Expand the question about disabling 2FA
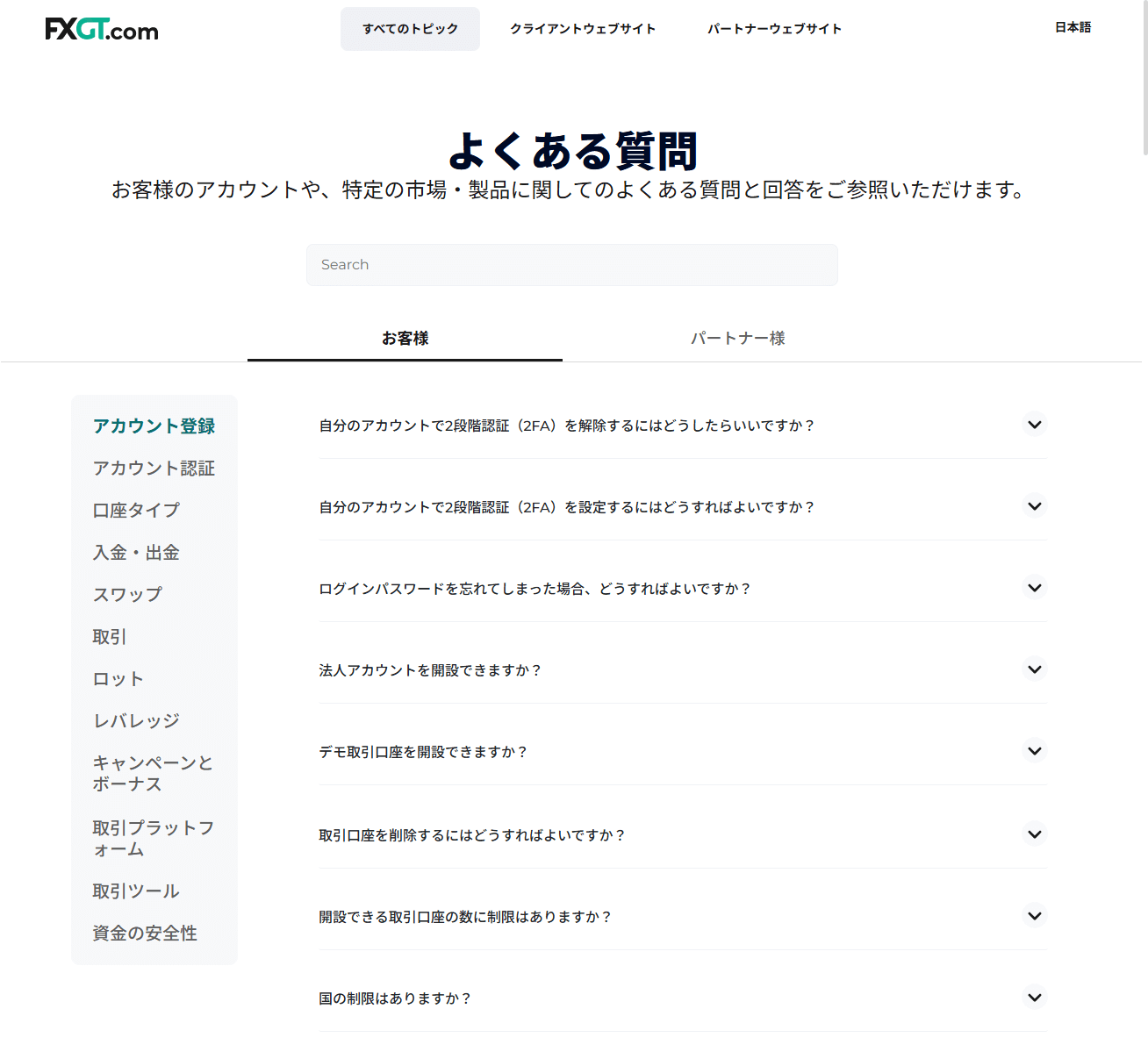The image size is (1148, 1059). click(1035, 425)
